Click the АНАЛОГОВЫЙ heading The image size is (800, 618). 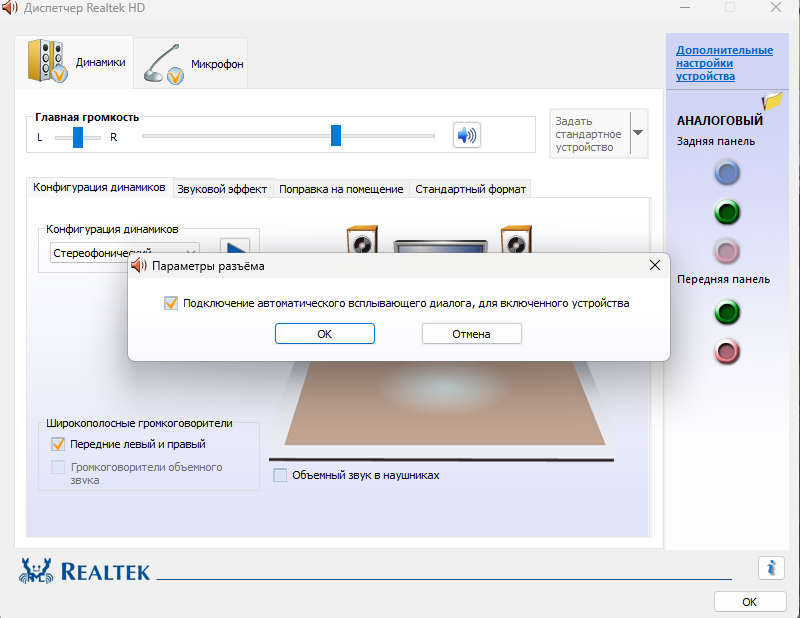(720, 121)
